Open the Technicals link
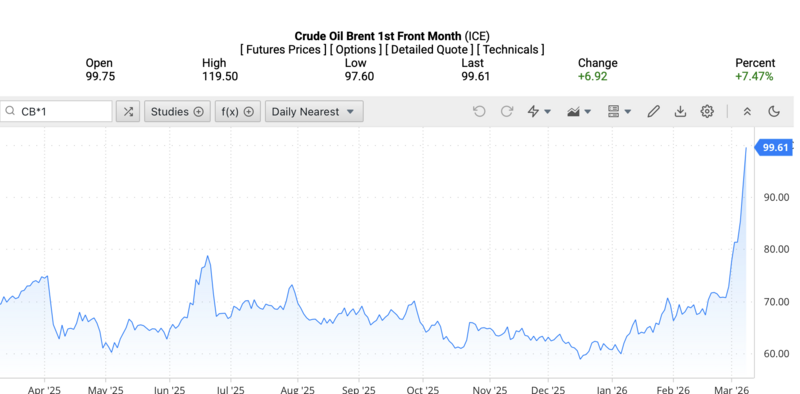The height and width of the screenshot is (394, 800). (x=510, y=50)
